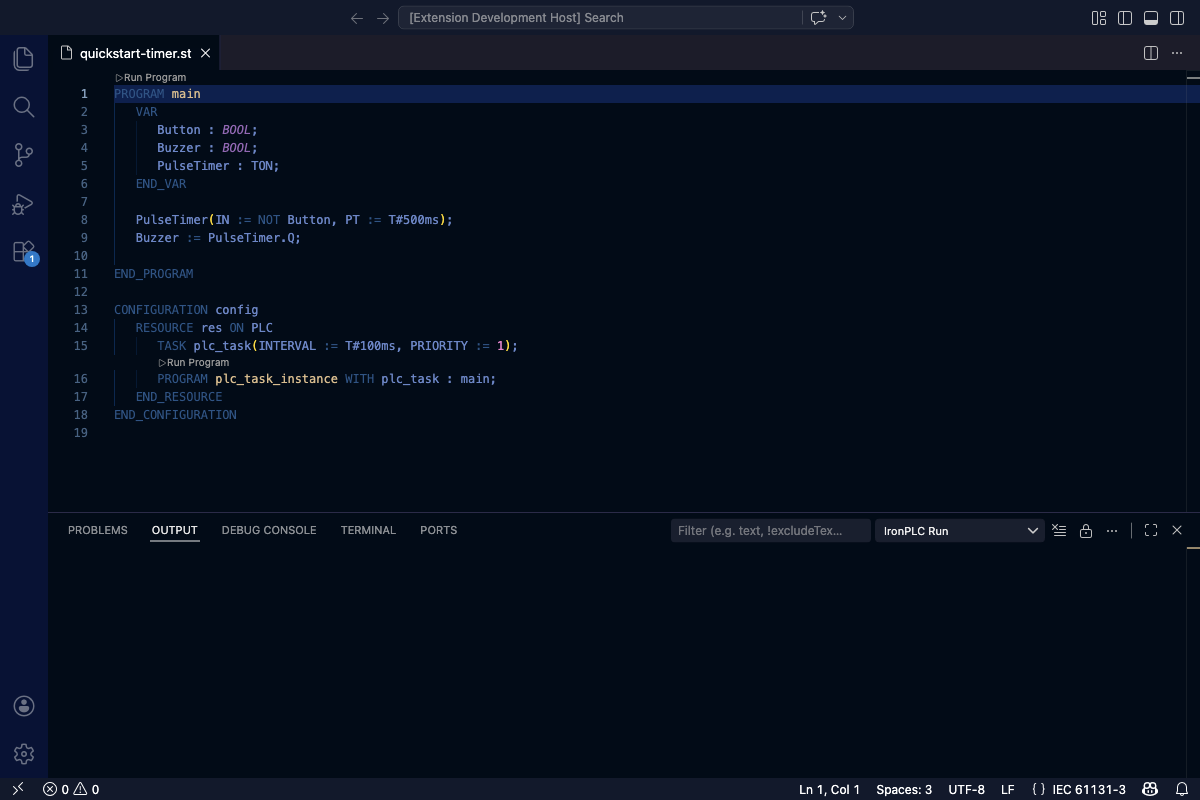Viewport: 1200px width, 800px height.
Task: Change end of line sequence LF
Action: (1007, 789)
